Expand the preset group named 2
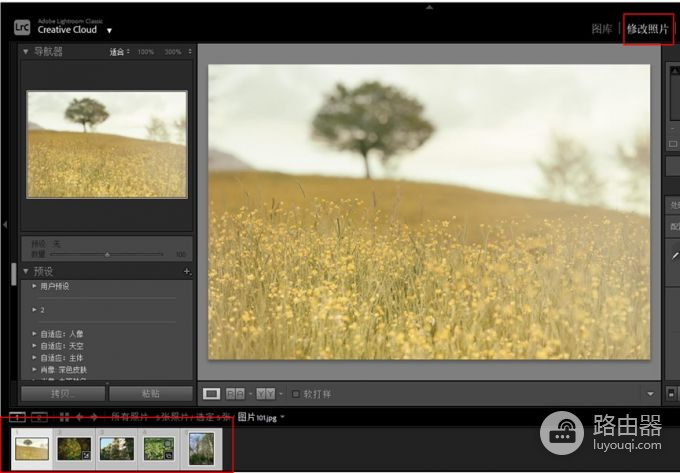The height and width of the screenshot is (473, 680). pyautogui.click(x=34, y=310)
